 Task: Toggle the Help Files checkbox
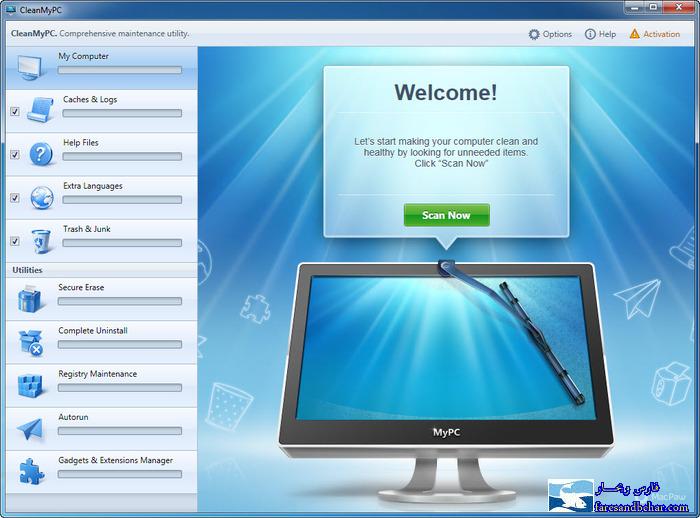(x=14, y=155)
